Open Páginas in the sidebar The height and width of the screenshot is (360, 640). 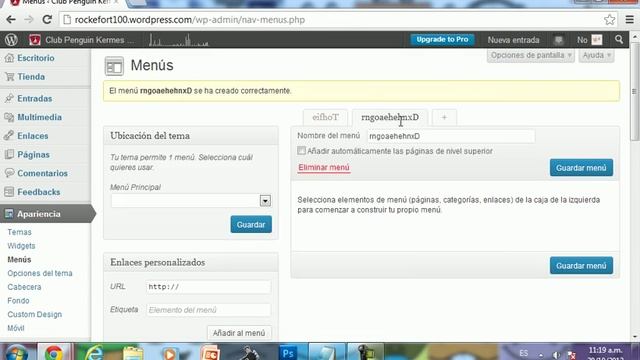click(33, 155)
